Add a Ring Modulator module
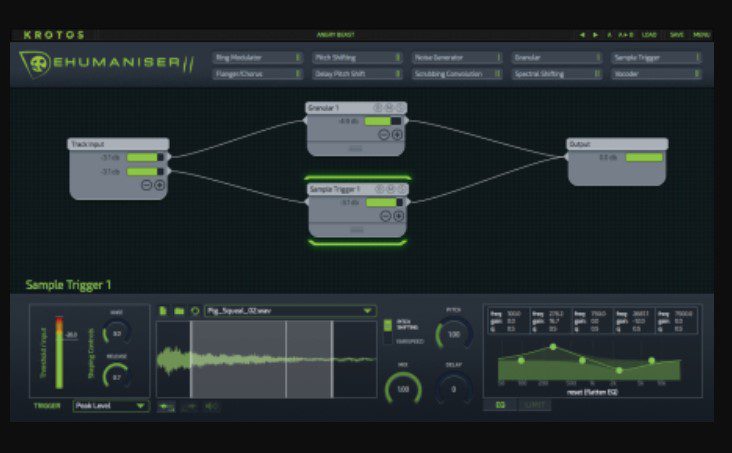This screenshot has height=453, width=732. (x=258, y=57)
